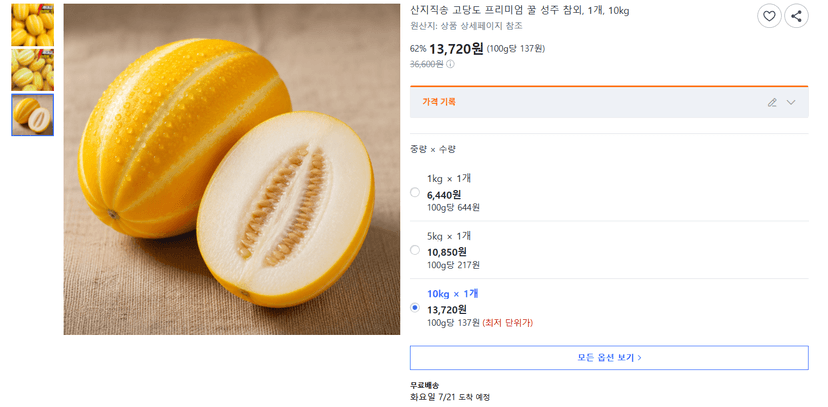
Task: Click the 무료배송 delivery text
Action: tap(425, 385)
